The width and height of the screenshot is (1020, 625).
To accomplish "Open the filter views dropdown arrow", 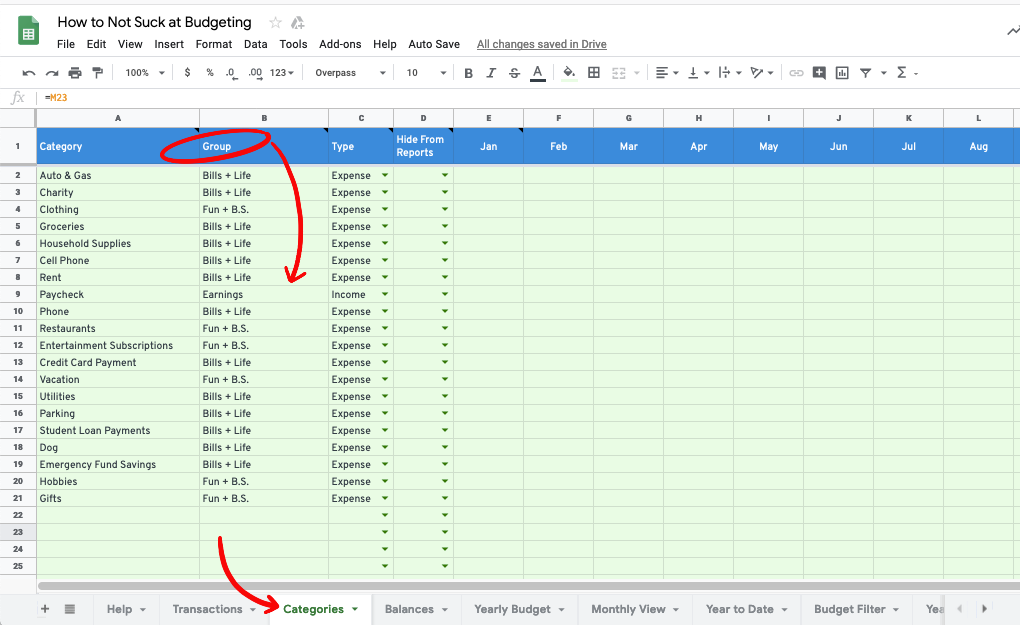I will click(883, 73).
